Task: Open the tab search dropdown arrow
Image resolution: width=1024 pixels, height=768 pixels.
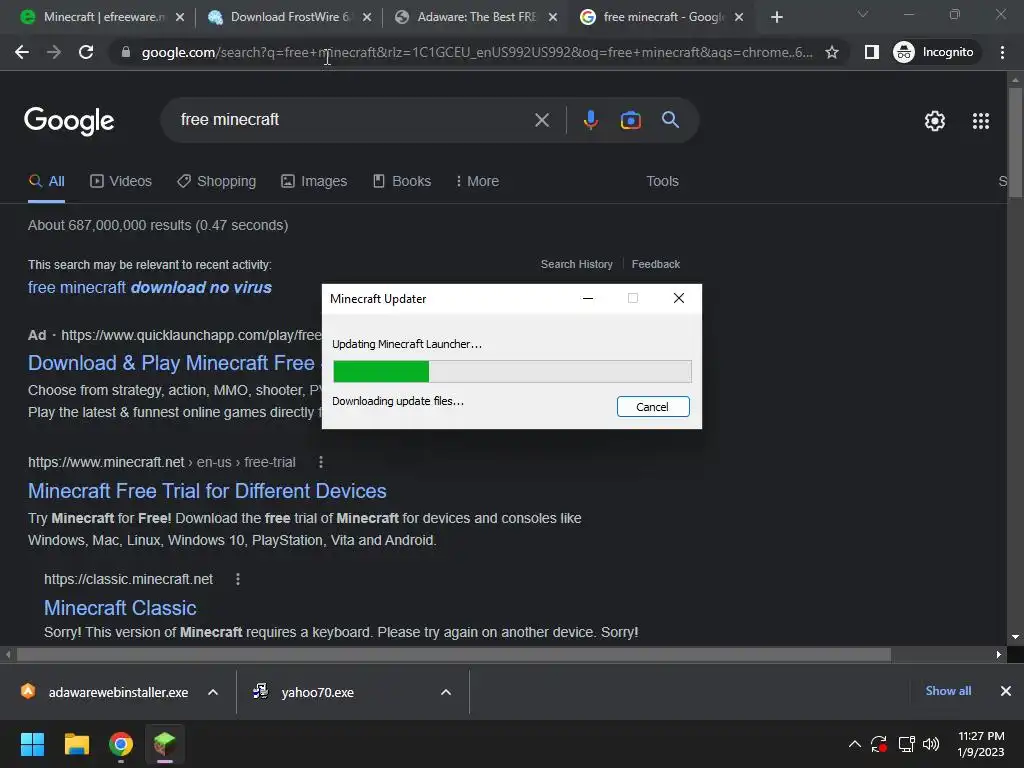Action: pyautogui.click(x=862, y=14)
